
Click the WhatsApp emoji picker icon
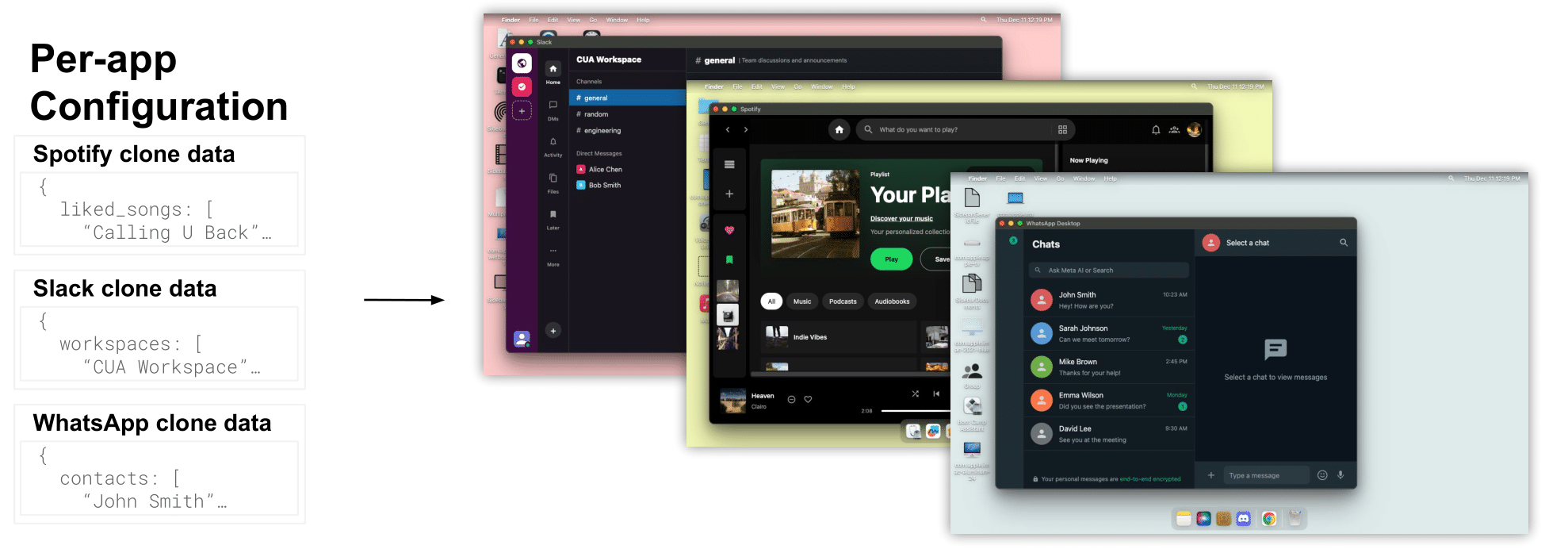coord(1321,475)
